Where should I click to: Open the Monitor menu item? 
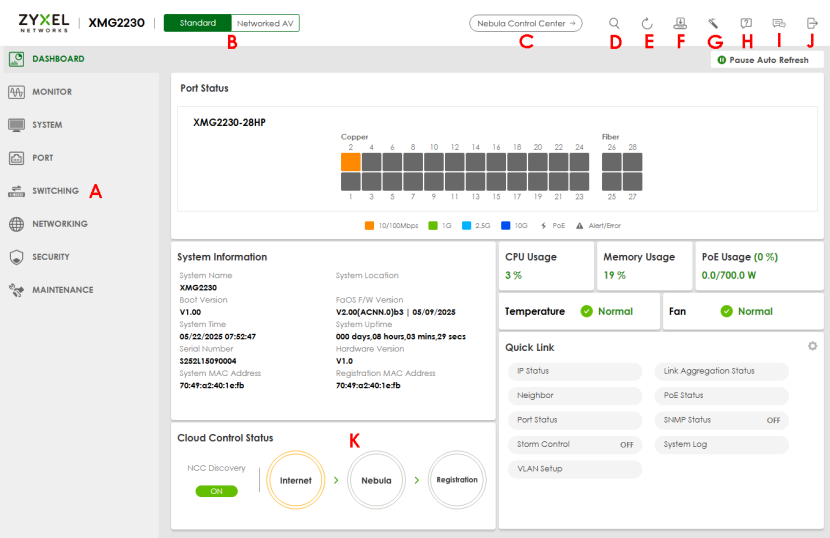(x=51, y=92)
